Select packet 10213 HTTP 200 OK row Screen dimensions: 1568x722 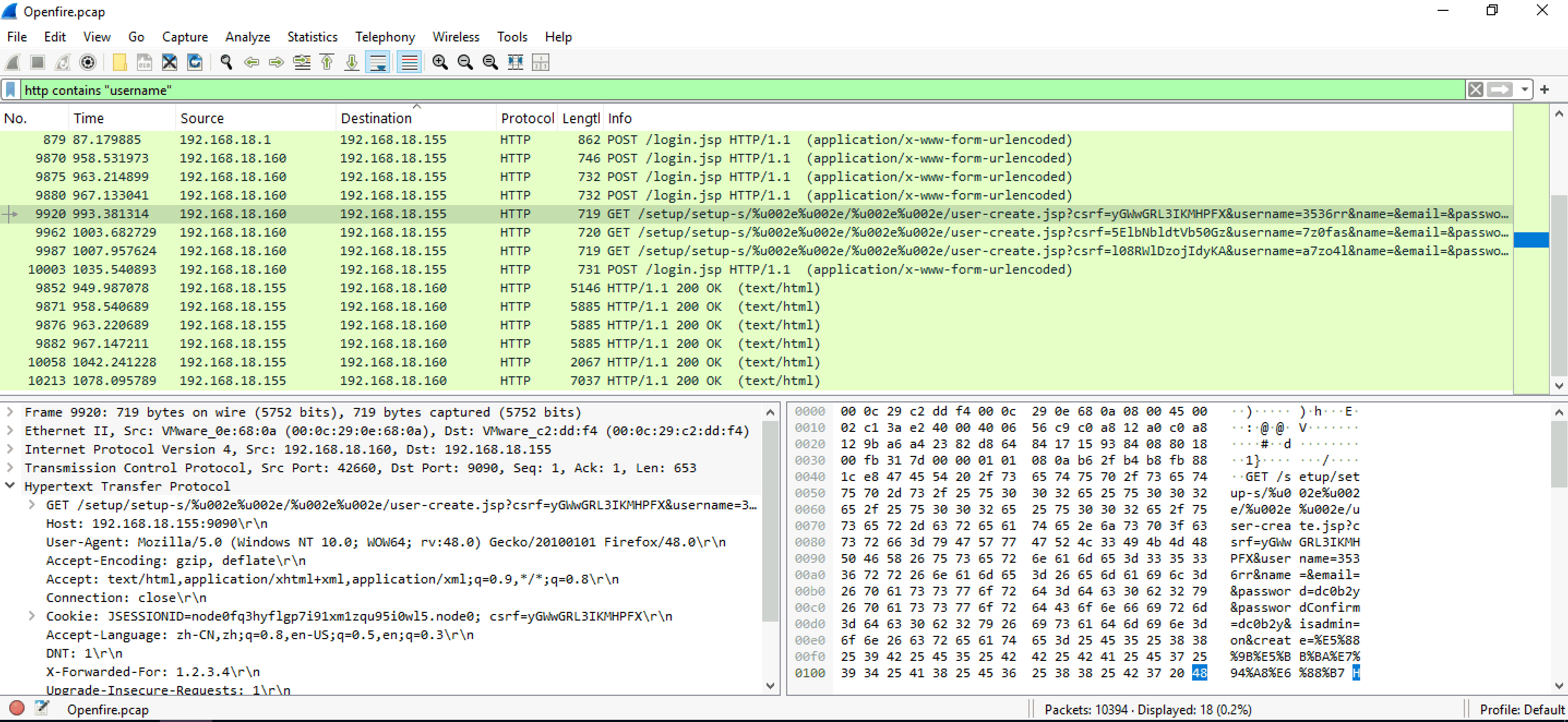(756, 381)
